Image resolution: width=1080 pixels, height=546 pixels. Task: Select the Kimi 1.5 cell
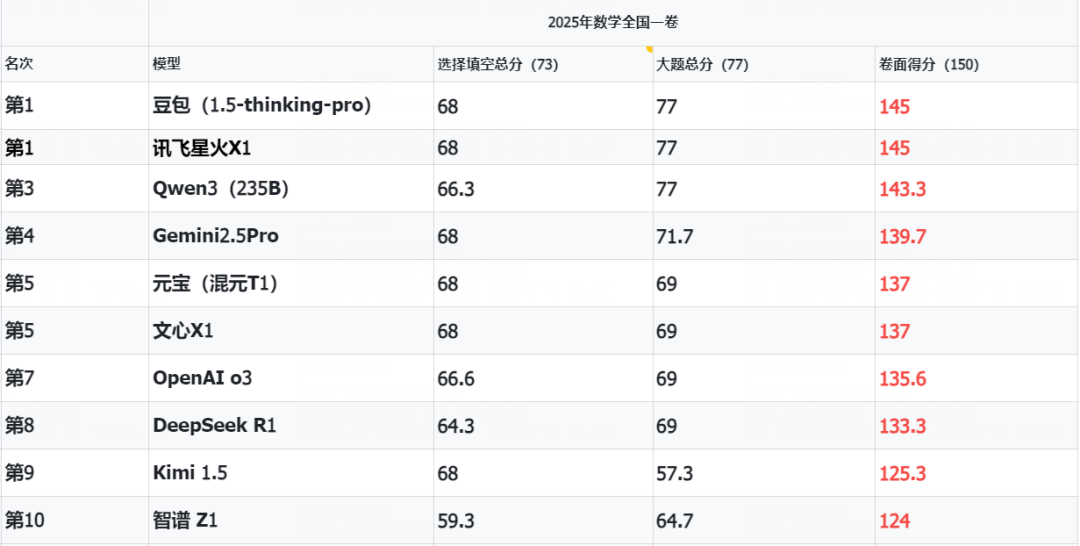pos(291,473)
